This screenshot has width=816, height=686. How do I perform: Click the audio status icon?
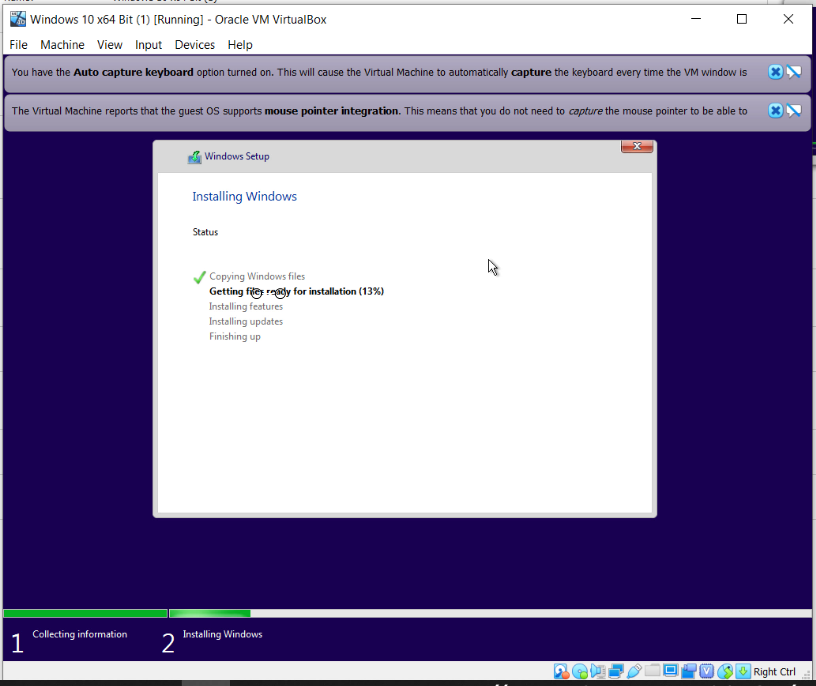tap(598, 671)
